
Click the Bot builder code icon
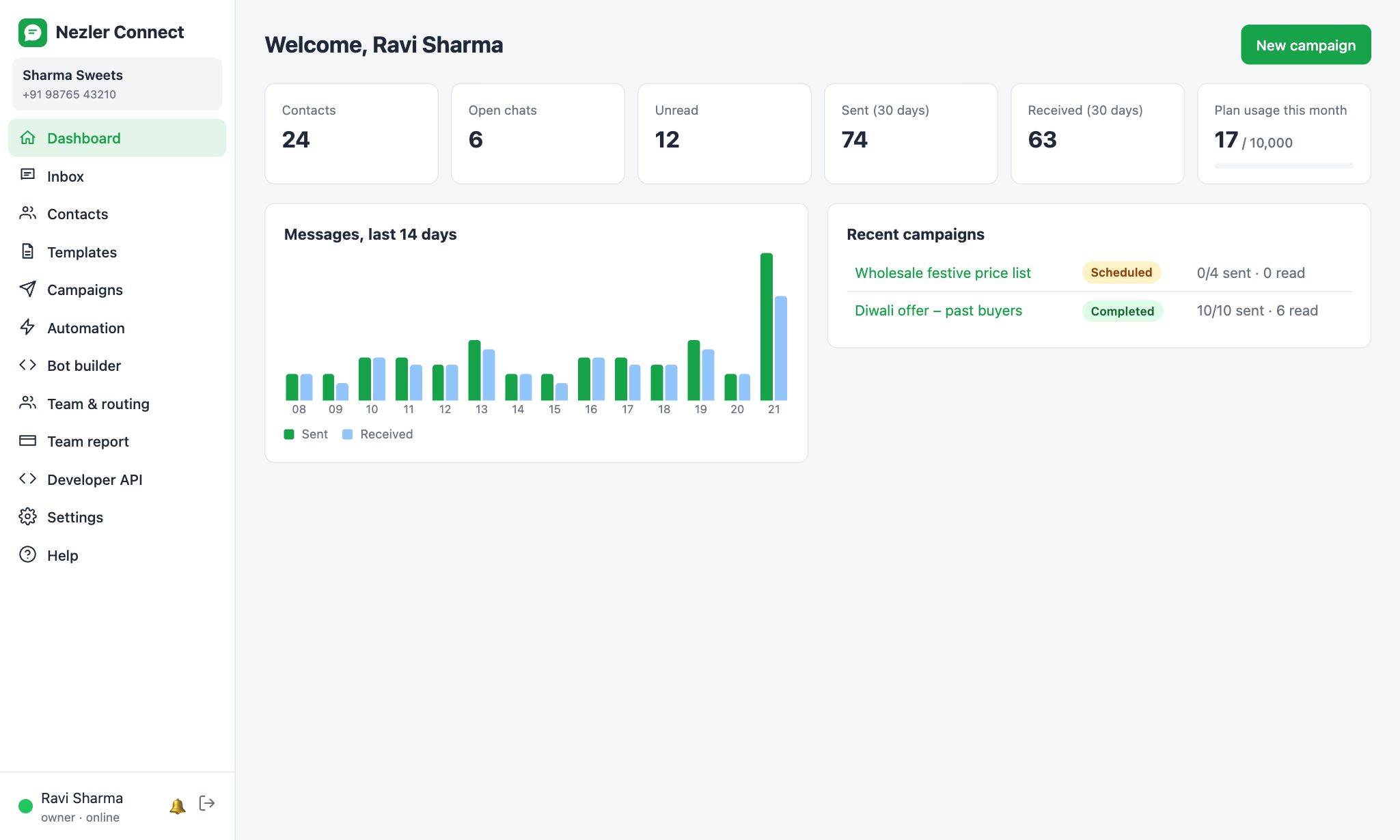[27, 365]
